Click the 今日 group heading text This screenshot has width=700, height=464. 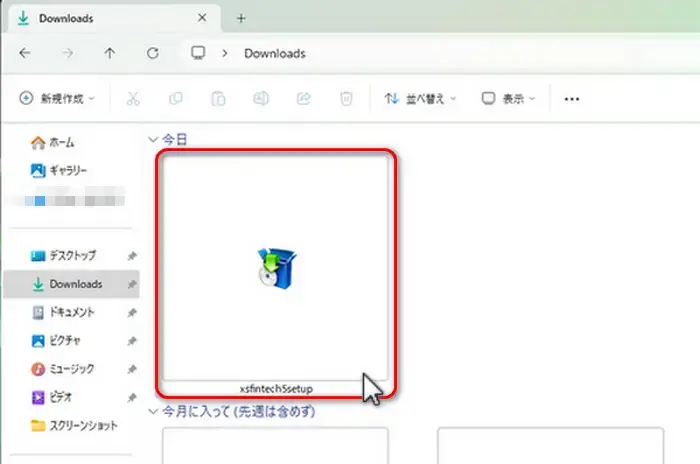[x=175, y=139]
